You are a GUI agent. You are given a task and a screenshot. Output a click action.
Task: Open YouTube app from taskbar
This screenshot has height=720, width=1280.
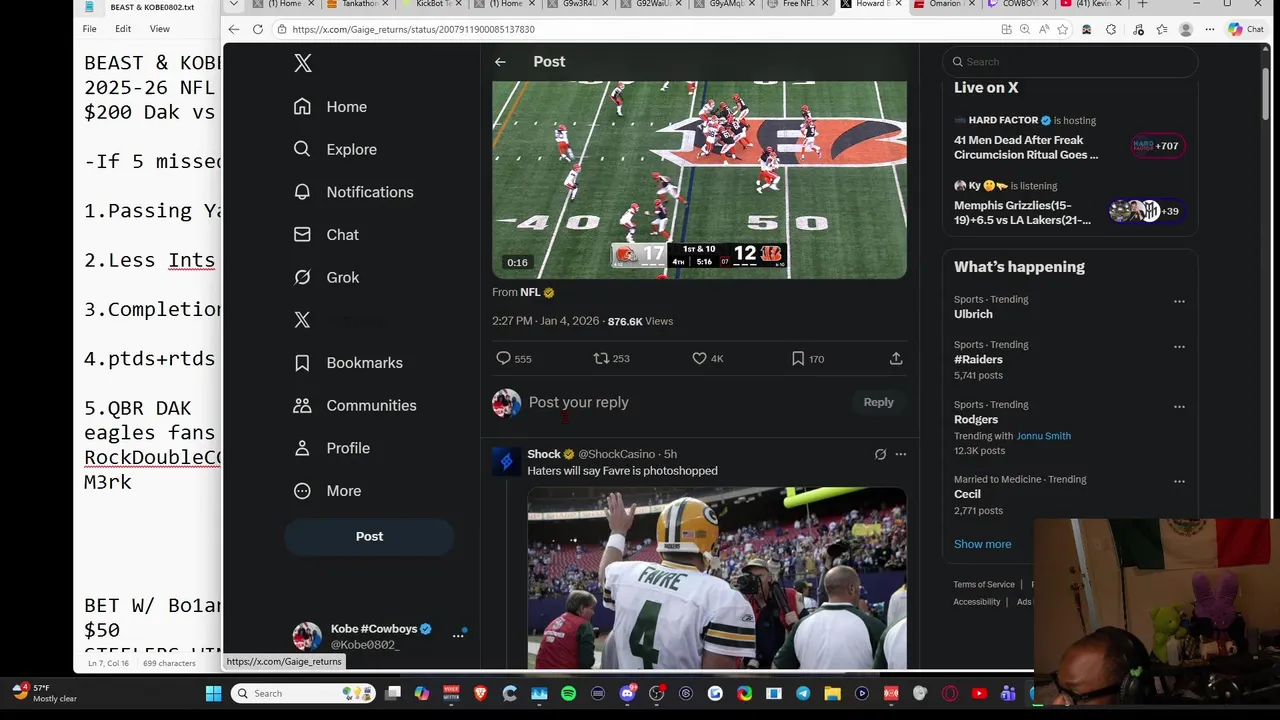(979, 693)
